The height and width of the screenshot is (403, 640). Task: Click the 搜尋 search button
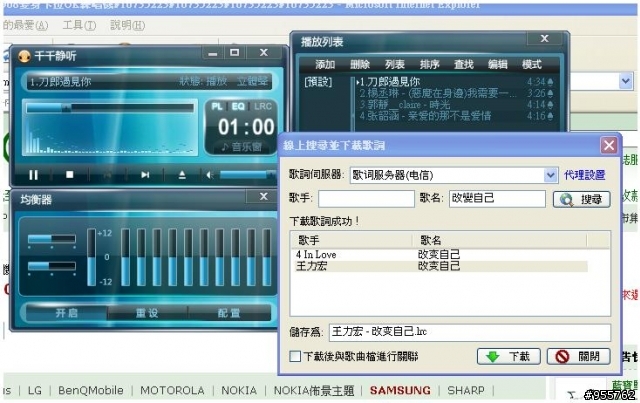(582, 199)
